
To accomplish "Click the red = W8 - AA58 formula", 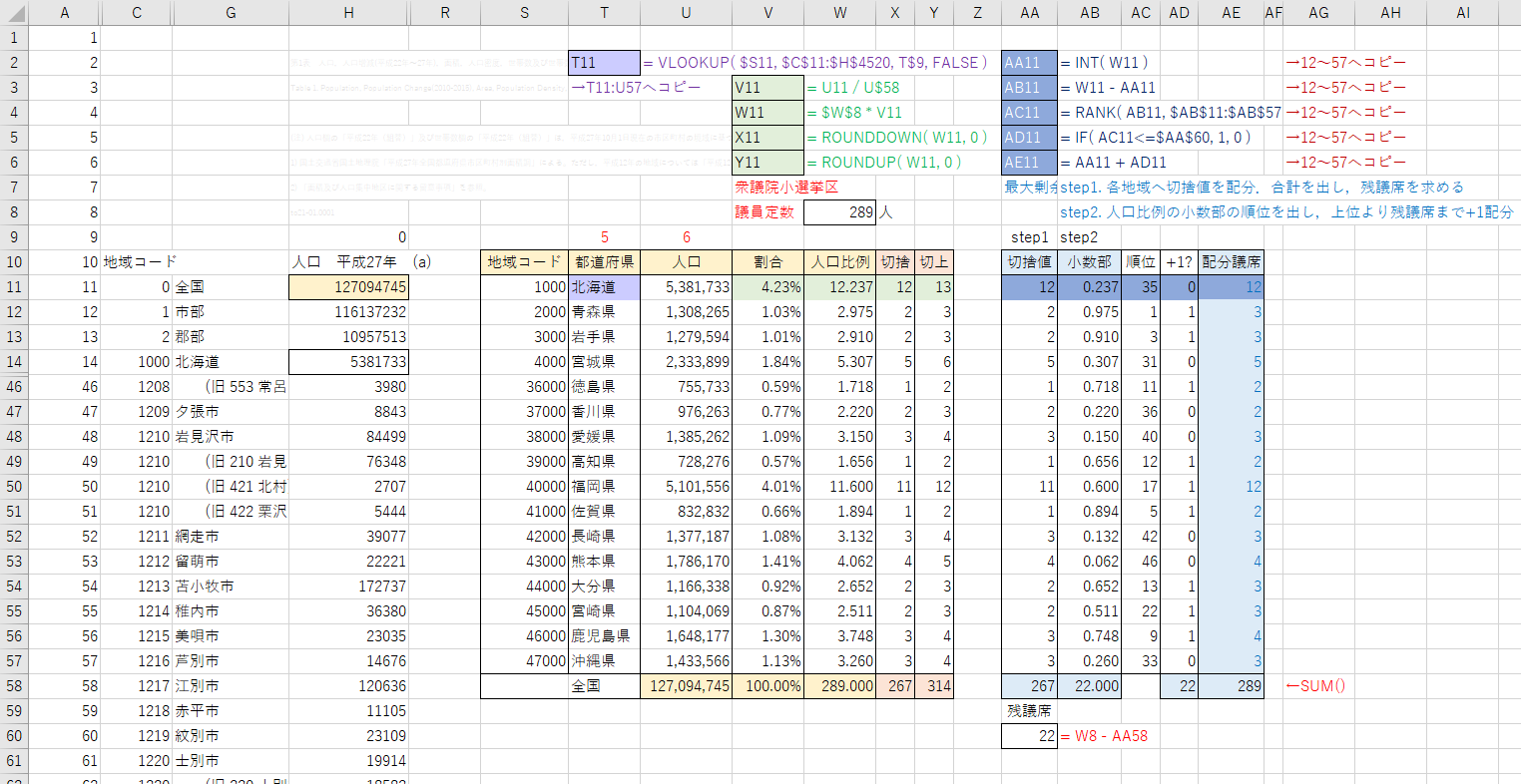I will tap(1104, 736).
